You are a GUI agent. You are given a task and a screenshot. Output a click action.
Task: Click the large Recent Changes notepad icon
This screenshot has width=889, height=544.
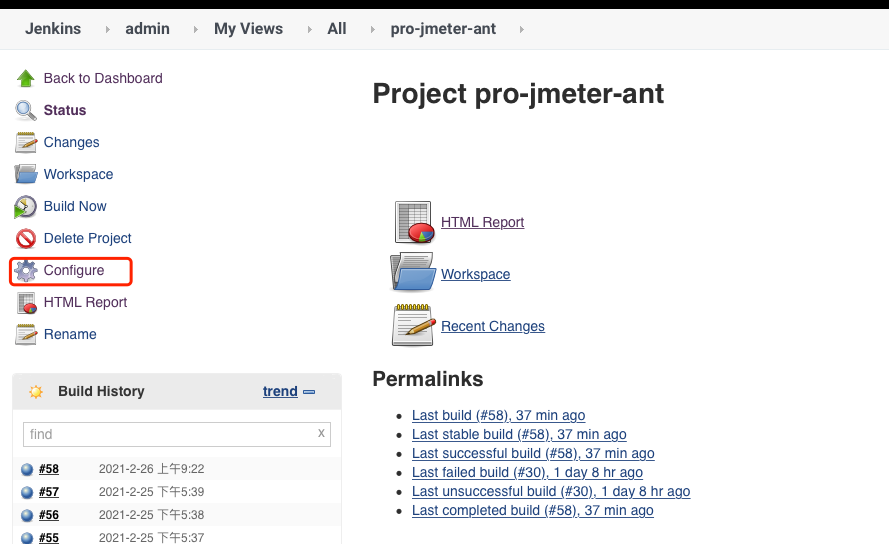pos(414,326)
